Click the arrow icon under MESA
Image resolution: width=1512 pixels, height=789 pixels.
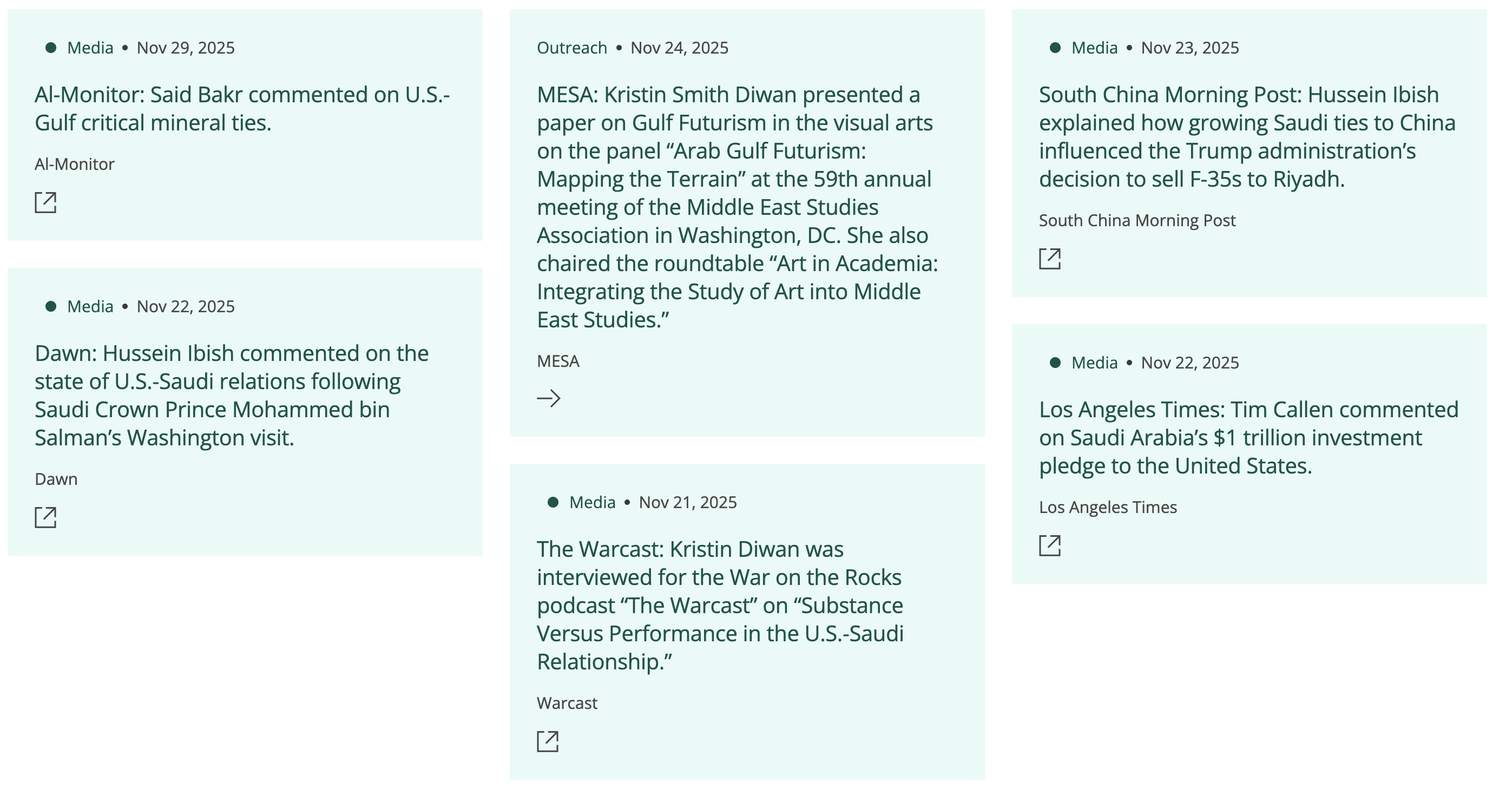click(548, 399)
